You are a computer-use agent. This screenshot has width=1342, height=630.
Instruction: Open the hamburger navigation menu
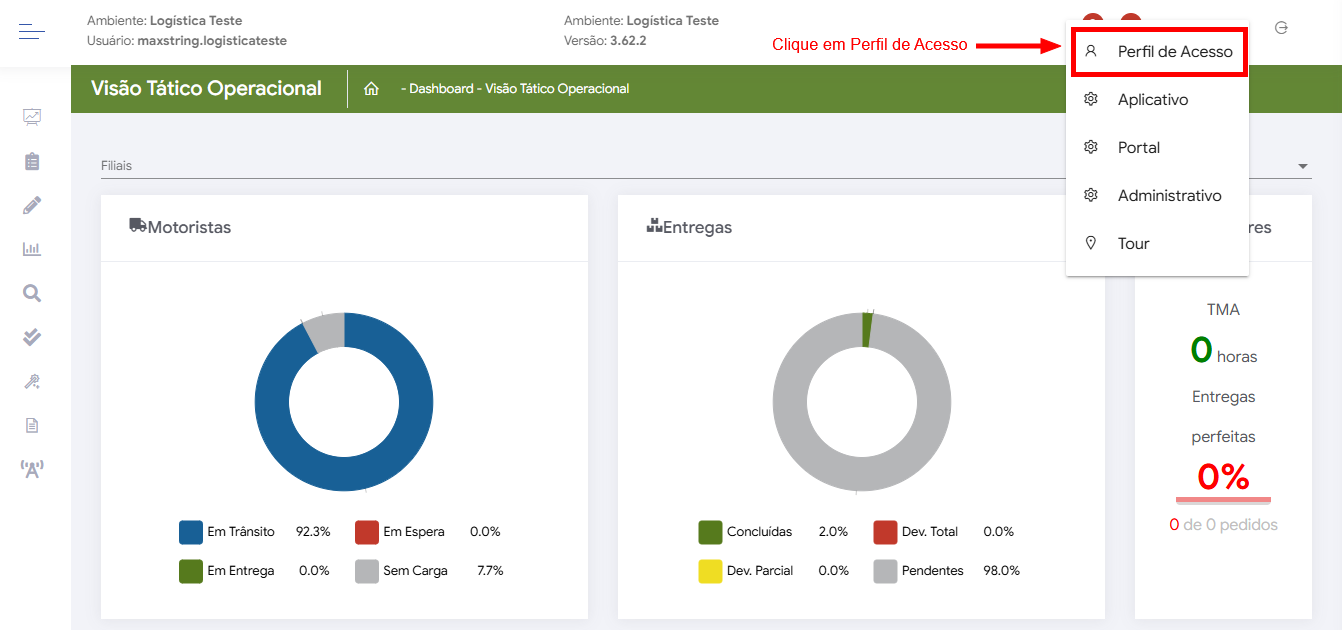32,33
